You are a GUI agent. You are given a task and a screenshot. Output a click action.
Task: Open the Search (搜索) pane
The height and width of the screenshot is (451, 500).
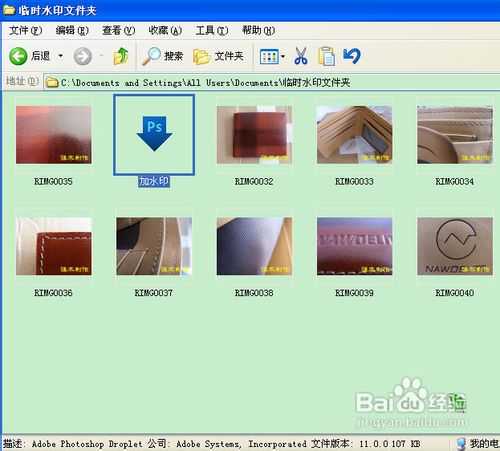tap(163, 56)
